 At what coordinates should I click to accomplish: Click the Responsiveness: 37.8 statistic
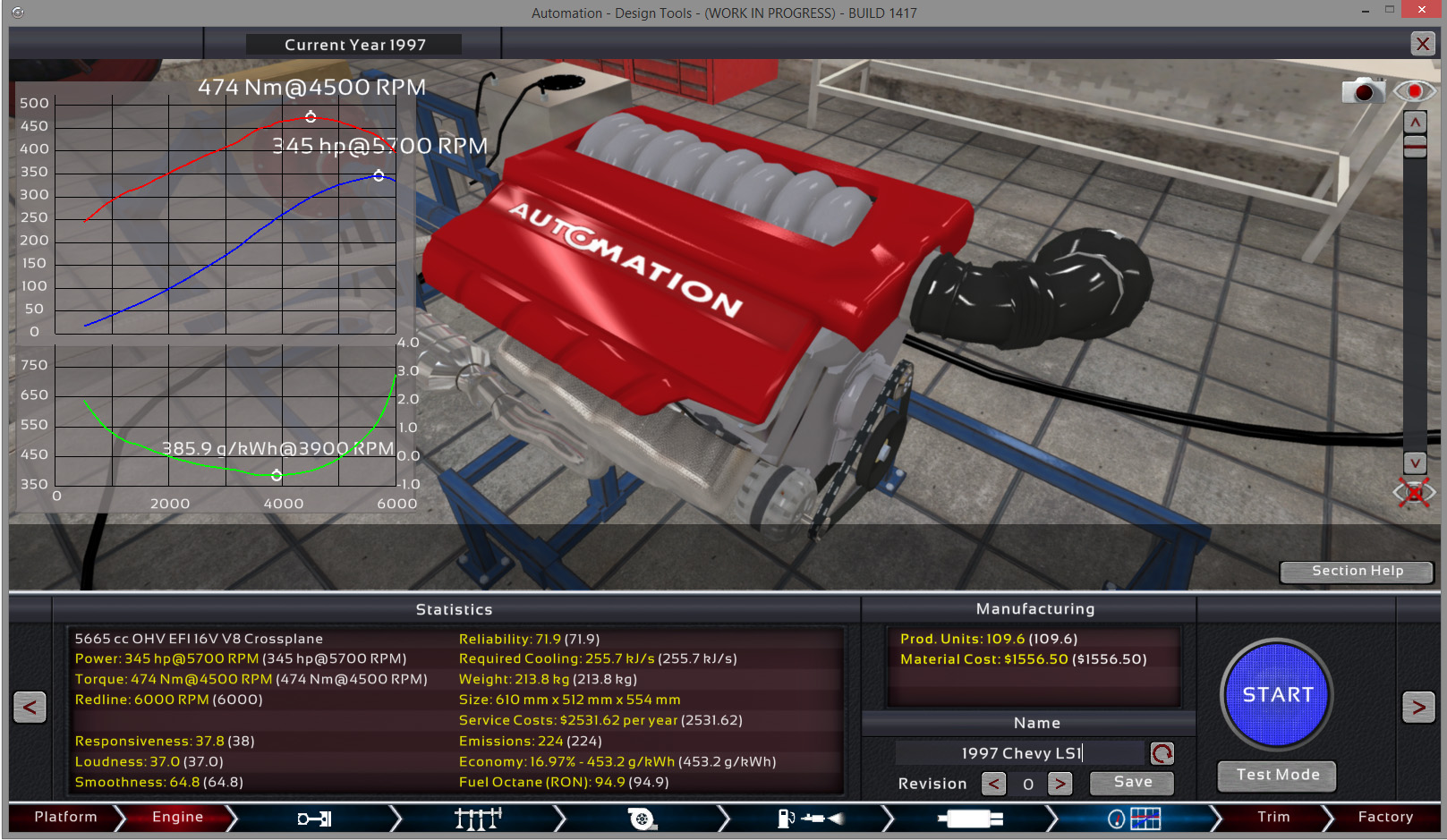point(165,742)
